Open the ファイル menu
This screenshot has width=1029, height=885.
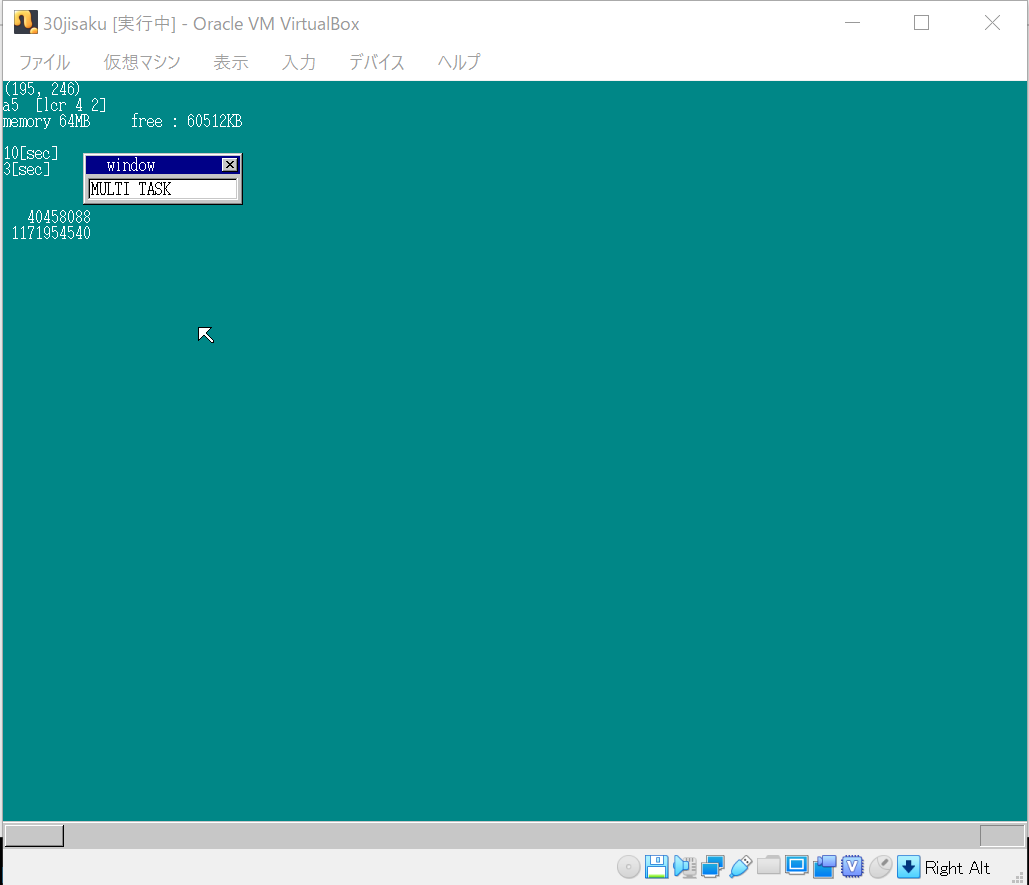click(x=45, y=62)
